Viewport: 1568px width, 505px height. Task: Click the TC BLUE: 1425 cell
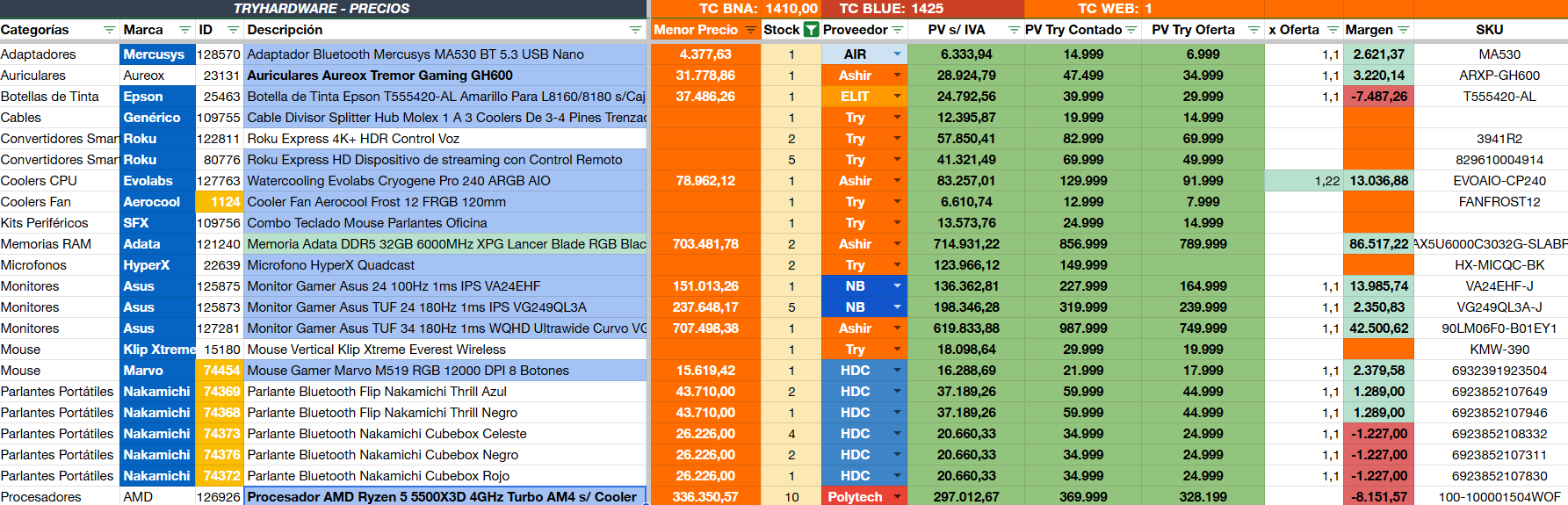point(891,9)
